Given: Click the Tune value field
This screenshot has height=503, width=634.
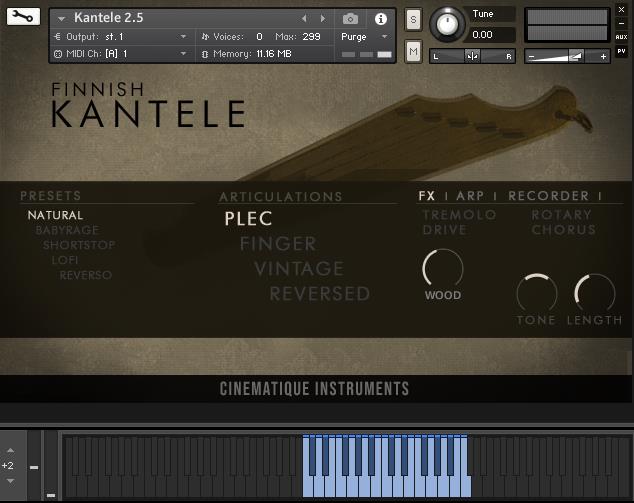Looking at the screenshot, I should click(493, 35).
